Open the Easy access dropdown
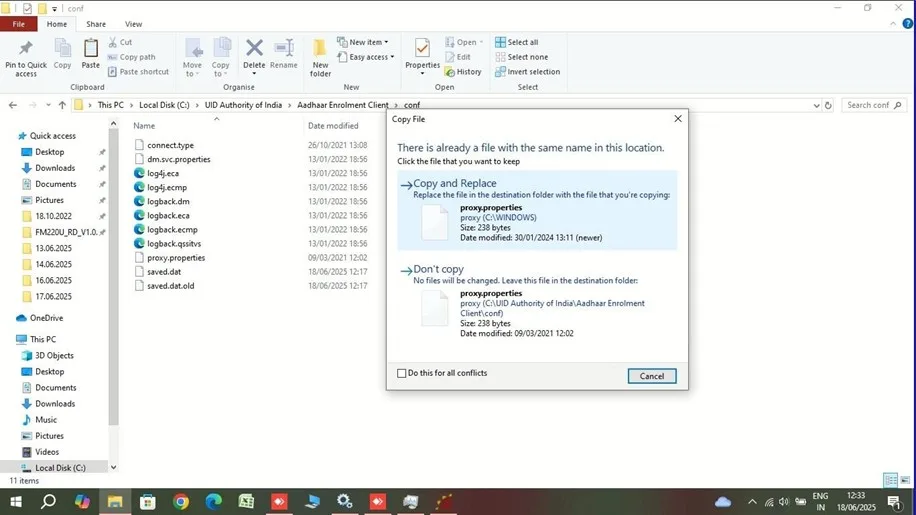916x515 pixels. point(366,57)
